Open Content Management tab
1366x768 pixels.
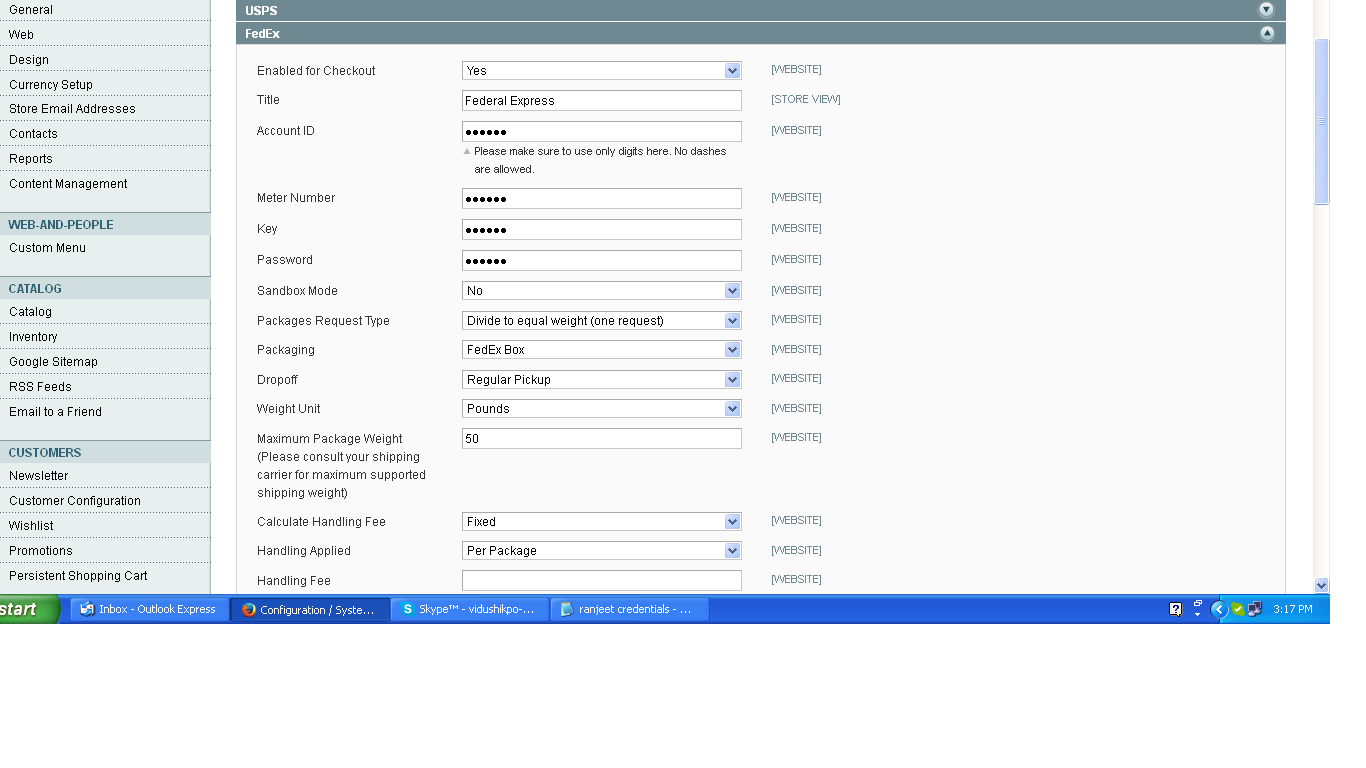click(x=105, y=183)
